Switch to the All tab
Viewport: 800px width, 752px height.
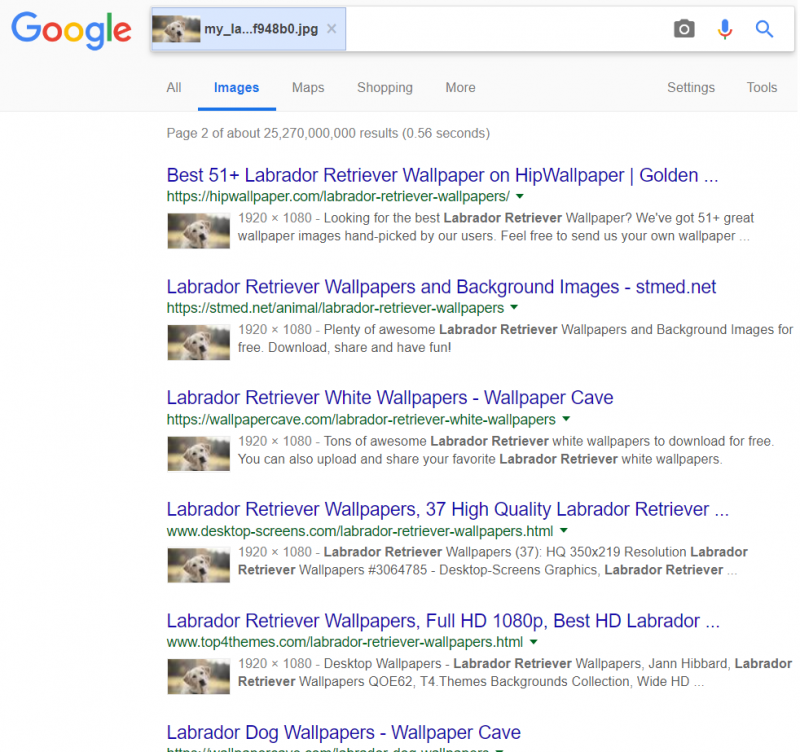[173, 88]
